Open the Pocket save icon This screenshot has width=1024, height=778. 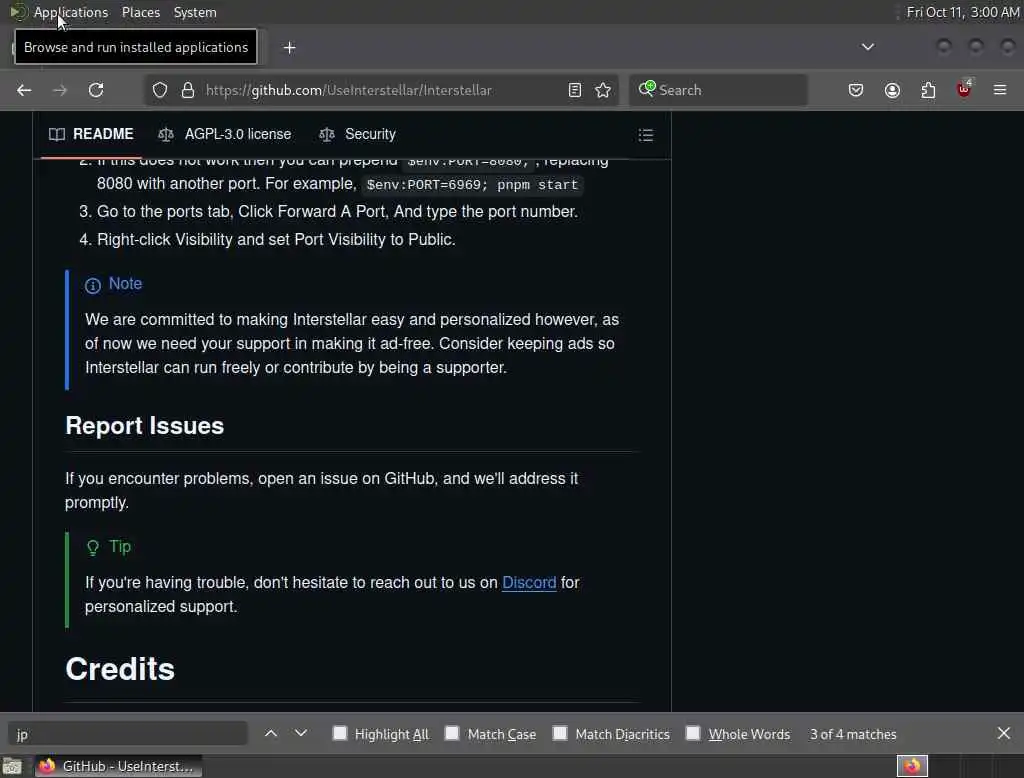856,90
